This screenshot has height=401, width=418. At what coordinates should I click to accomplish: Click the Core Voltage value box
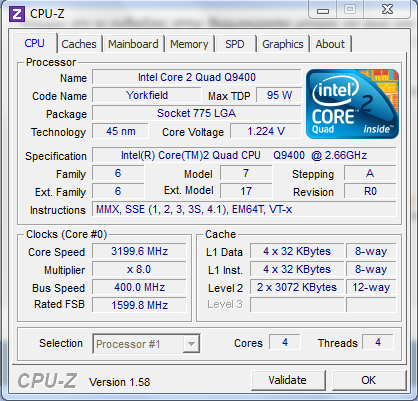pyautogui.click(x=266, y=131)
